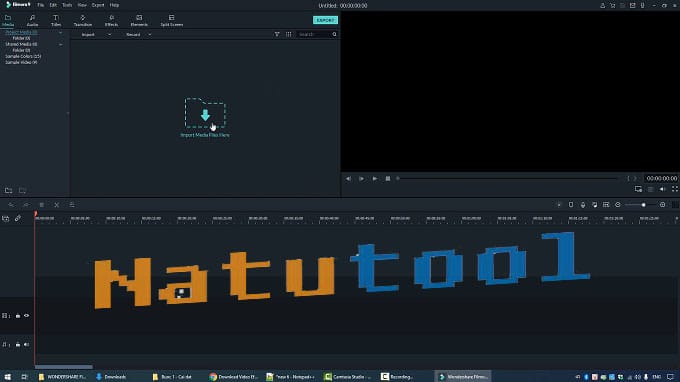The image size is (680, 382).
Task: Select Project Media in the library tree
Action: (21, 32)
